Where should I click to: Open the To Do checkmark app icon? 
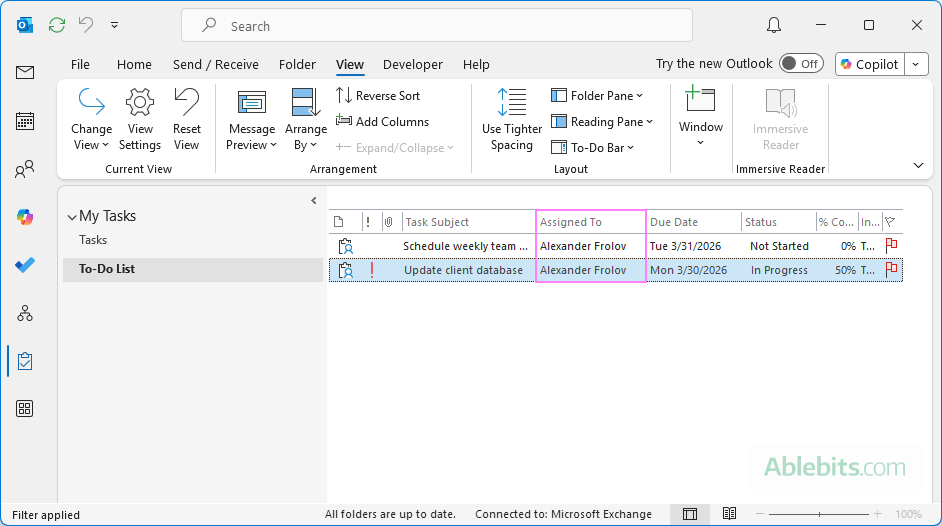(25, 265)
